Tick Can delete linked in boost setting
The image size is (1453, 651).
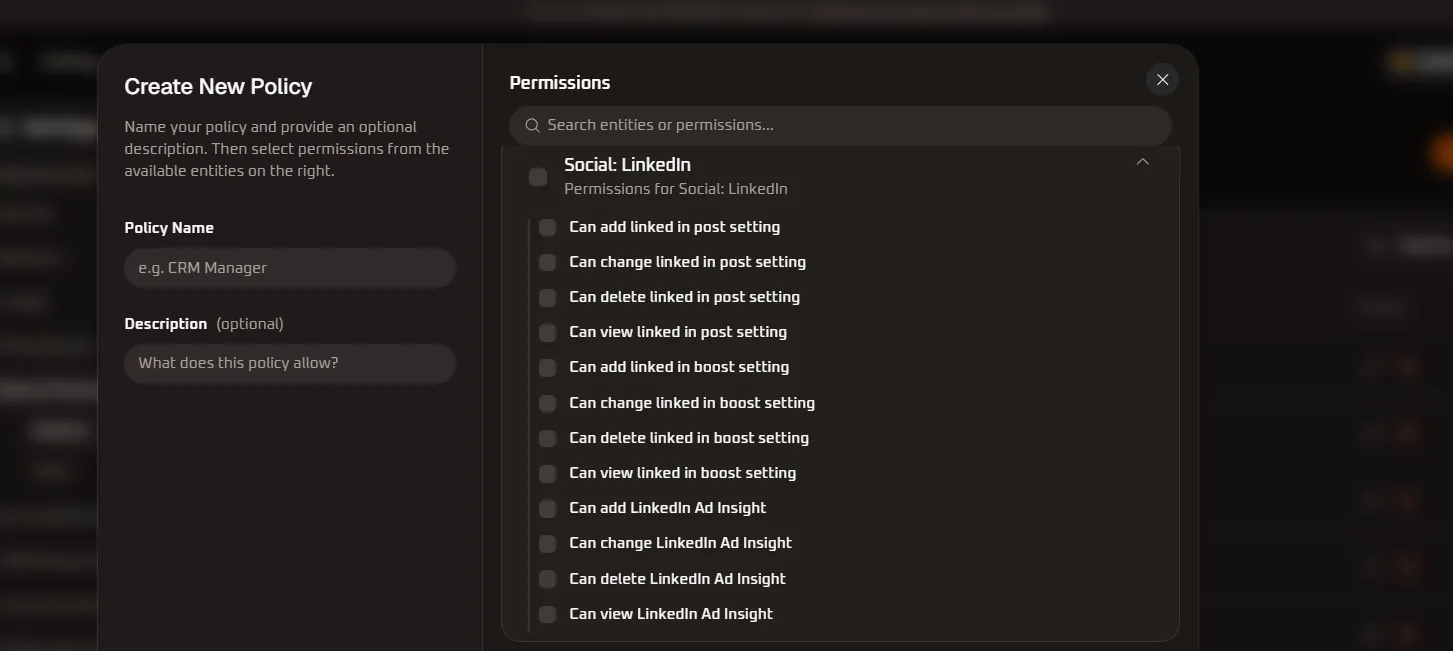click(547, 438)
